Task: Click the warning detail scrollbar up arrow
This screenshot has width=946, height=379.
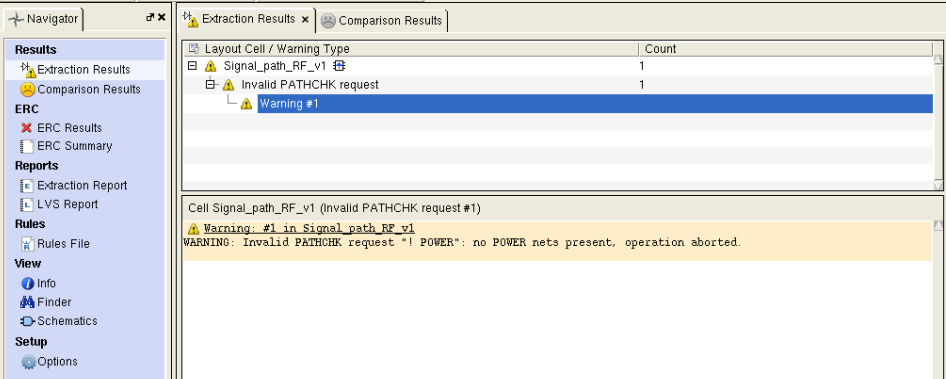Action: 938,225
